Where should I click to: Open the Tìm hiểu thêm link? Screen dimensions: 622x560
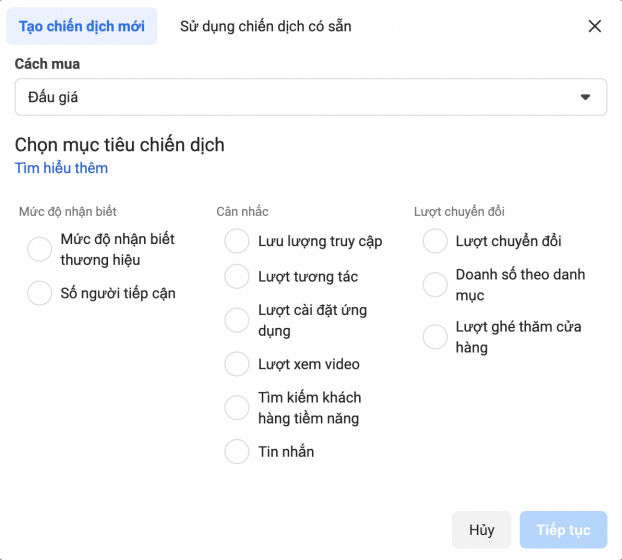coord(61,168)
